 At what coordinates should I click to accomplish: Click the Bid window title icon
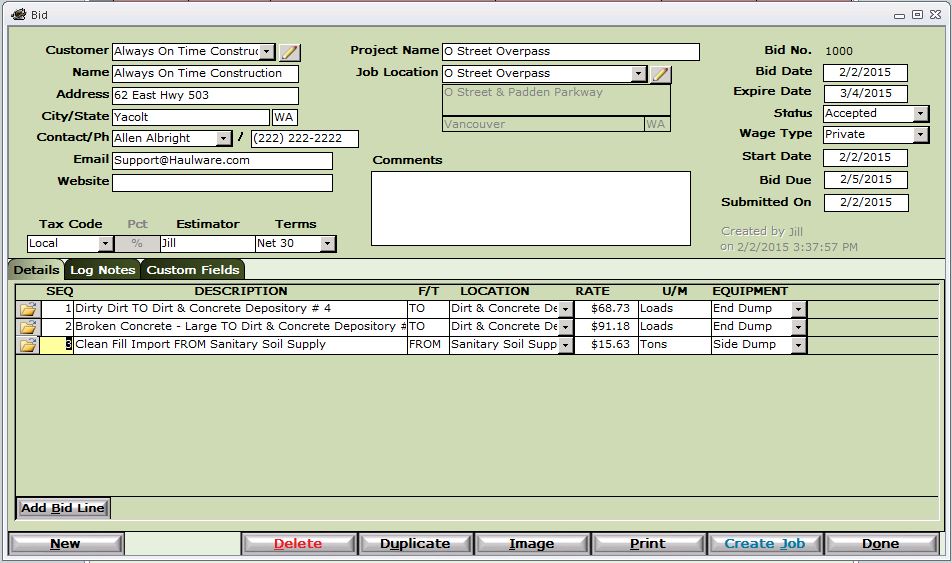point(18,15)
